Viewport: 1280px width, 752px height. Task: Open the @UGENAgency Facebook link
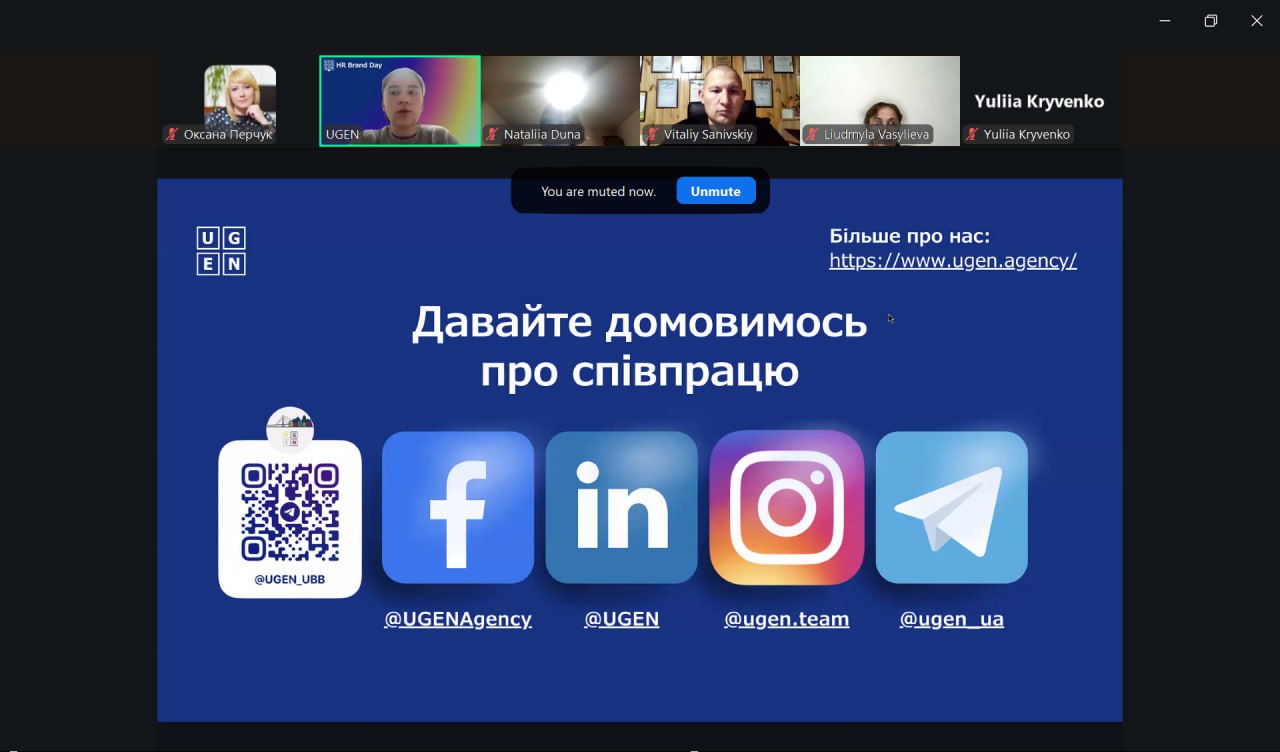458,619
